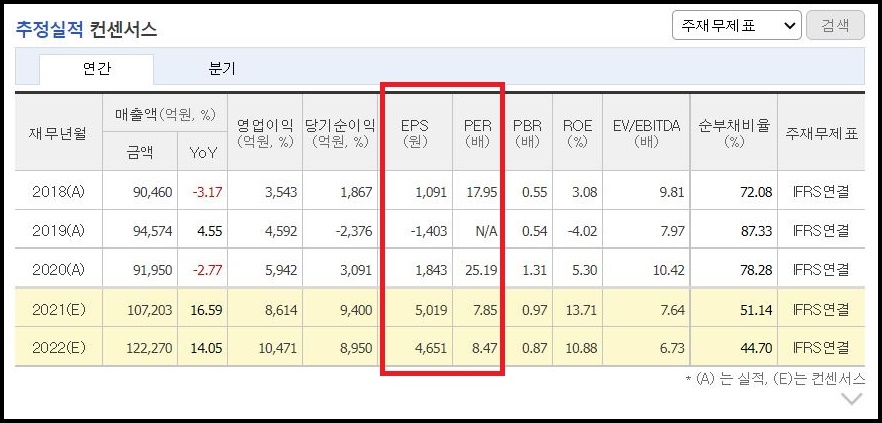Click operating profit value 4,592
Viewport: 882px width, 423px height.
click(x=281, y=231)
